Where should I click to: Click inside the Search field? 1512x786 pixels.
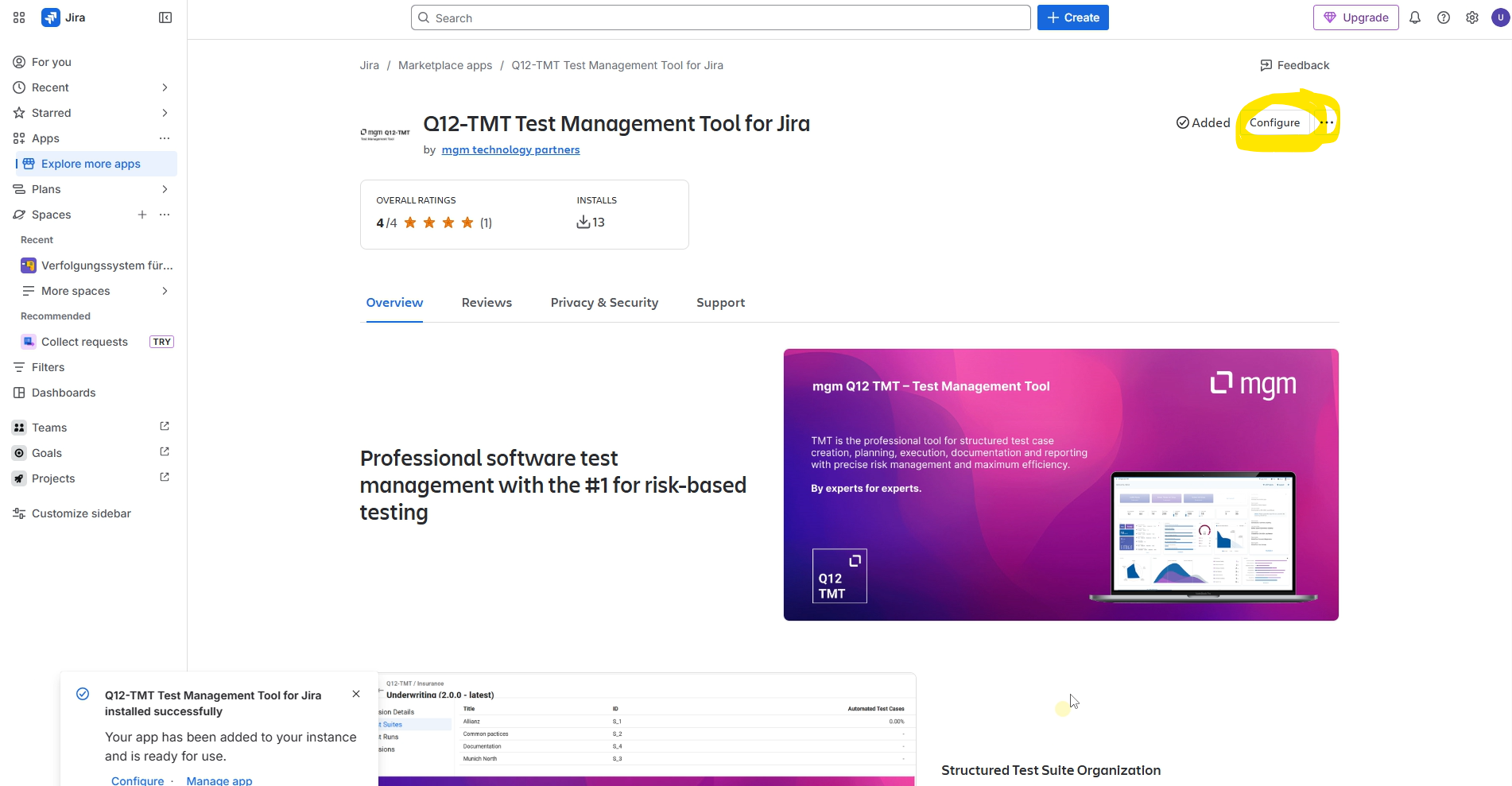(720, 17)
